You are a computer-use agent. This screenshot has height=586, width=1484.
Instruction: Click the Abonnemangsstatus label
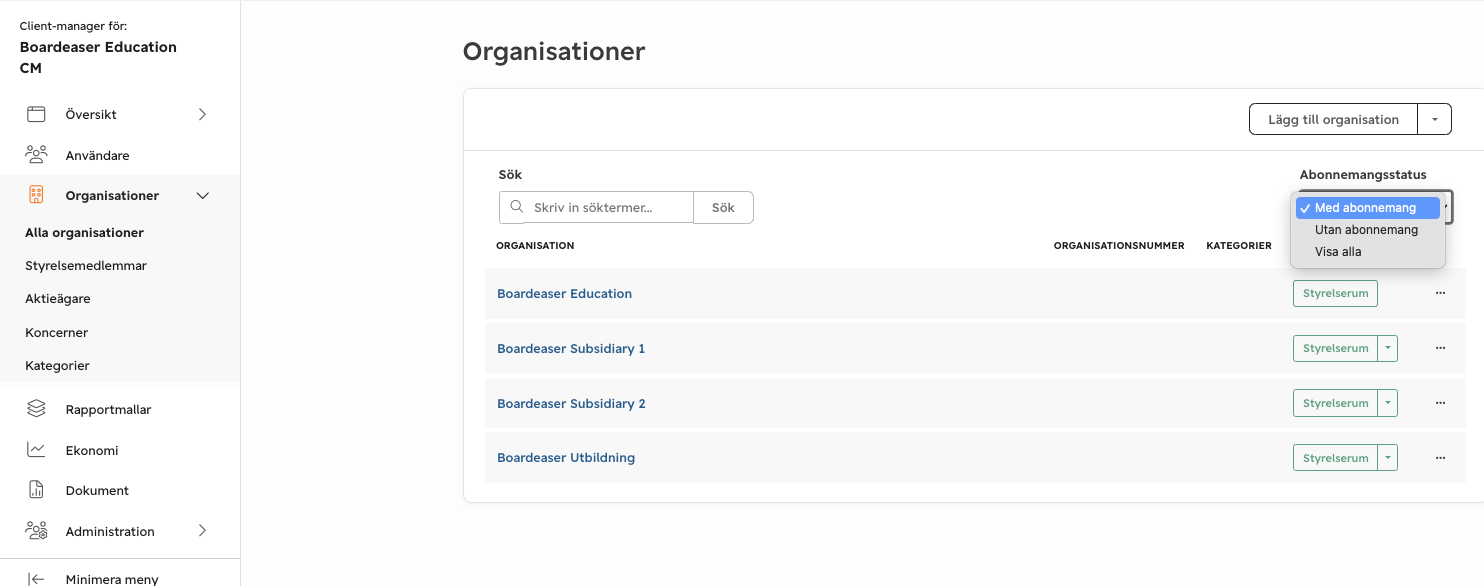click(x=1363, y=174)
